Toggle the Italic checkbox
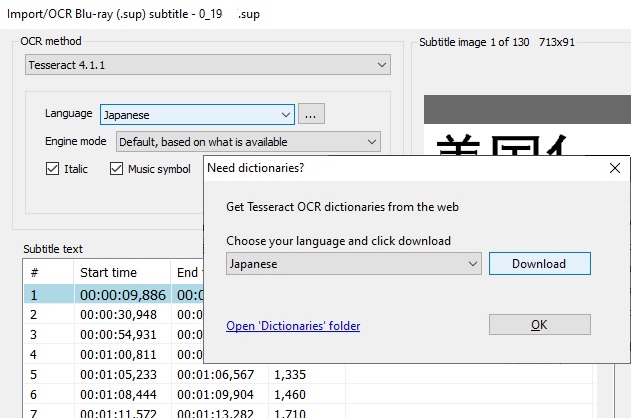 coord(53,169)
